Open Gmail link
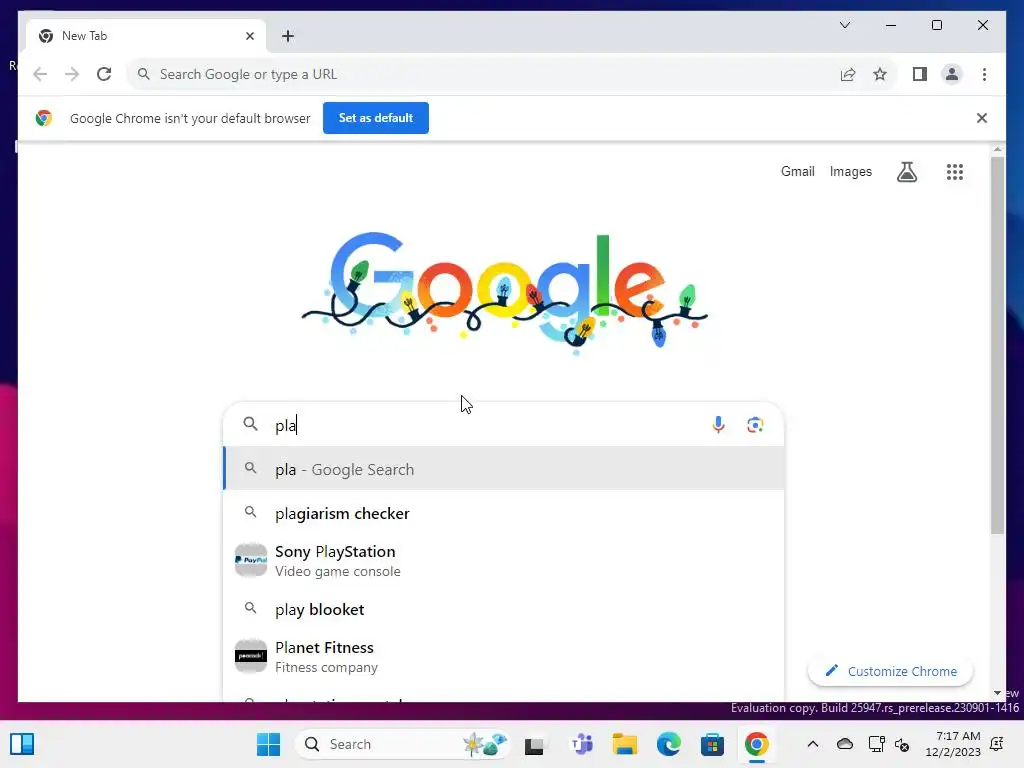1024x768 pixels. [x=797, y=171]
